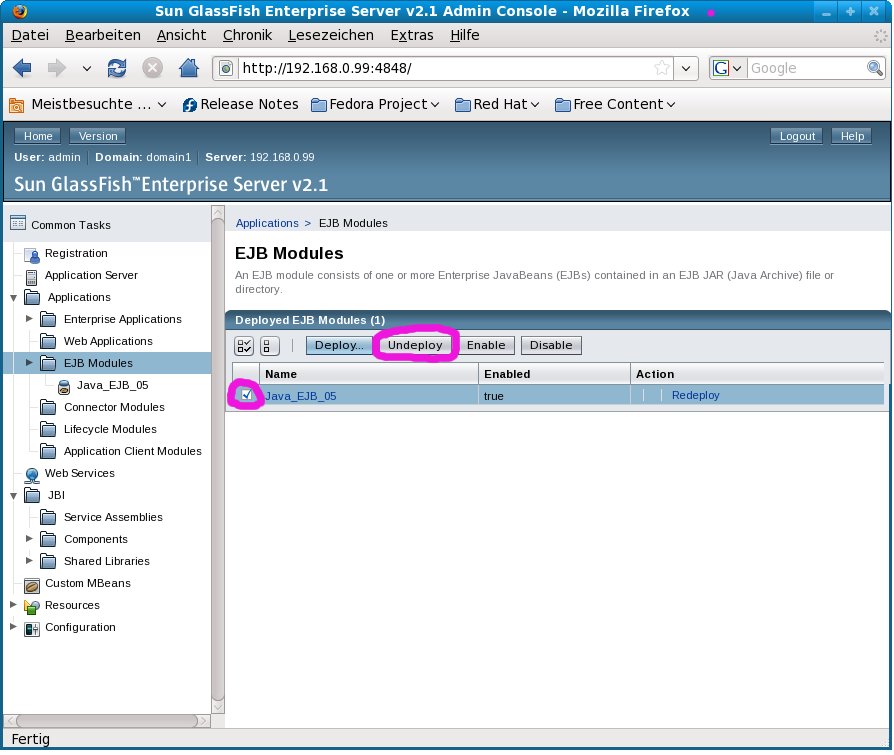The width and height of the screenshot is (894, 755).
Task: Collapse the Applications tree node
Action: [x=13, y=297]
